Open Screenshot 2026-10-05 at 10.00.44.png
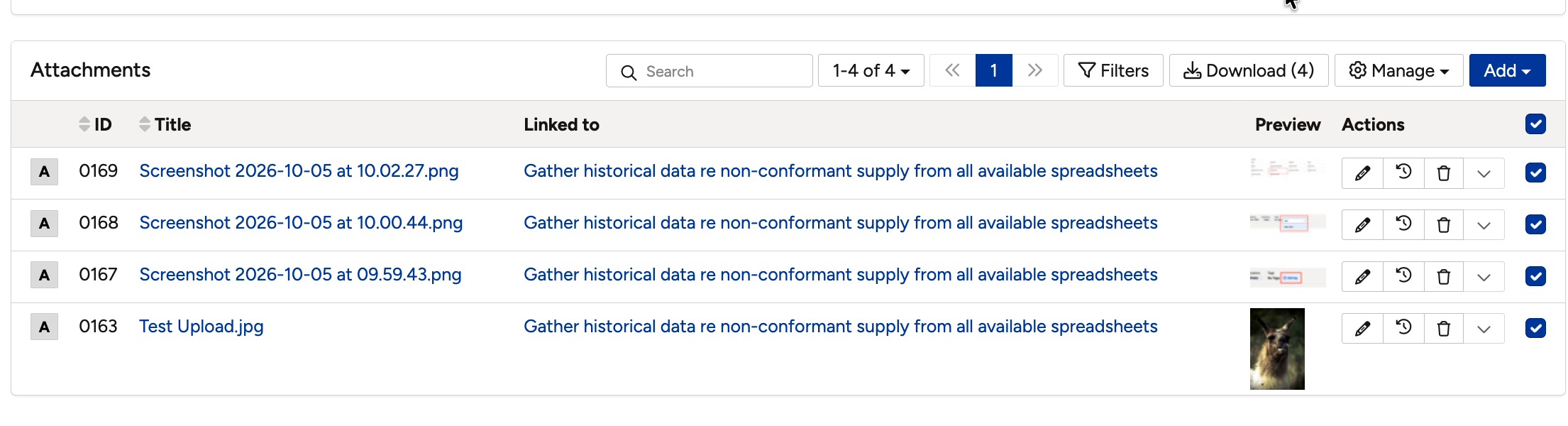The width and height of the screenshot is (1568, 426). [x=301, y=223]
